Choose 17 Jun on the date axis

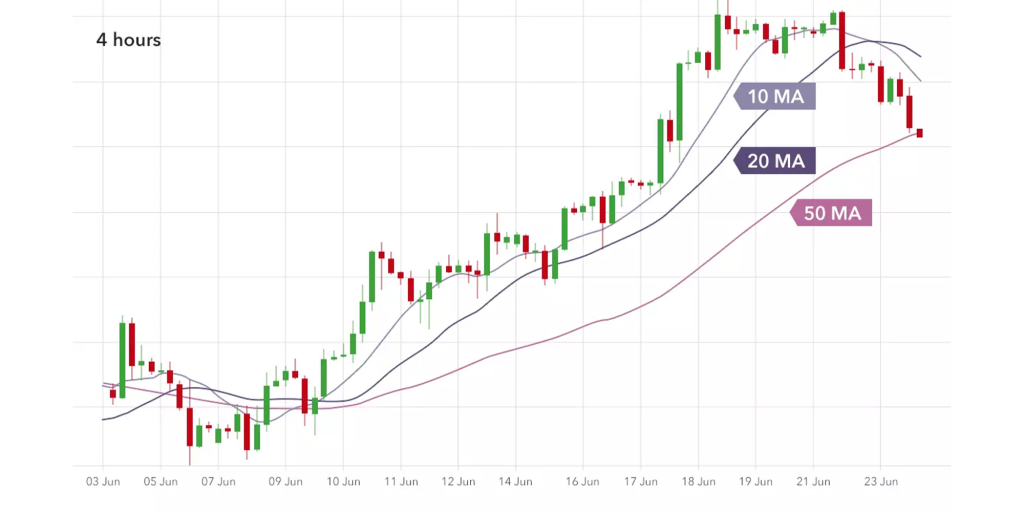click(640, 481)
